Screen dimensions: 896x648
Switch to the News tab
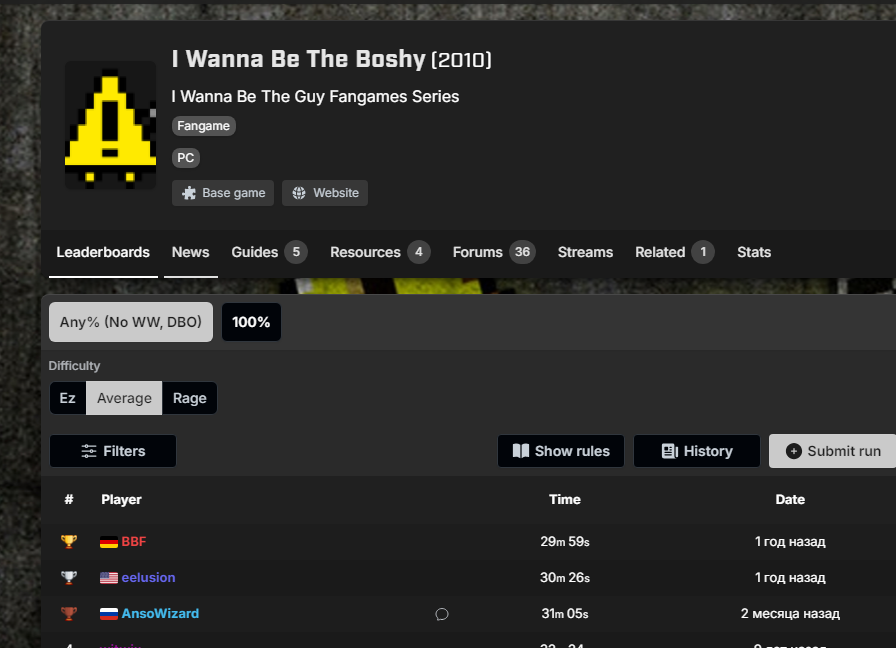(x=190, y=252)
